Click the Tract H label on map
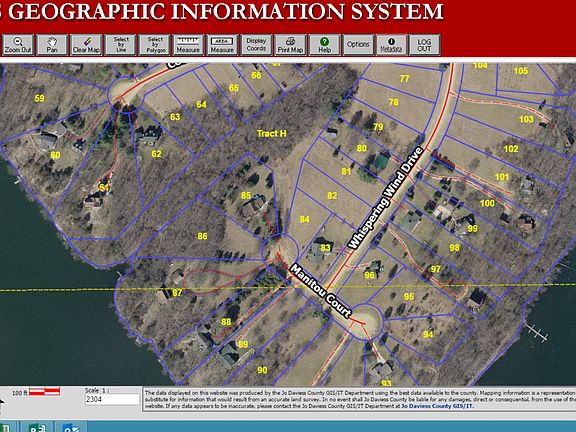Screen dimensions: 576x432 tap(271, 134)
